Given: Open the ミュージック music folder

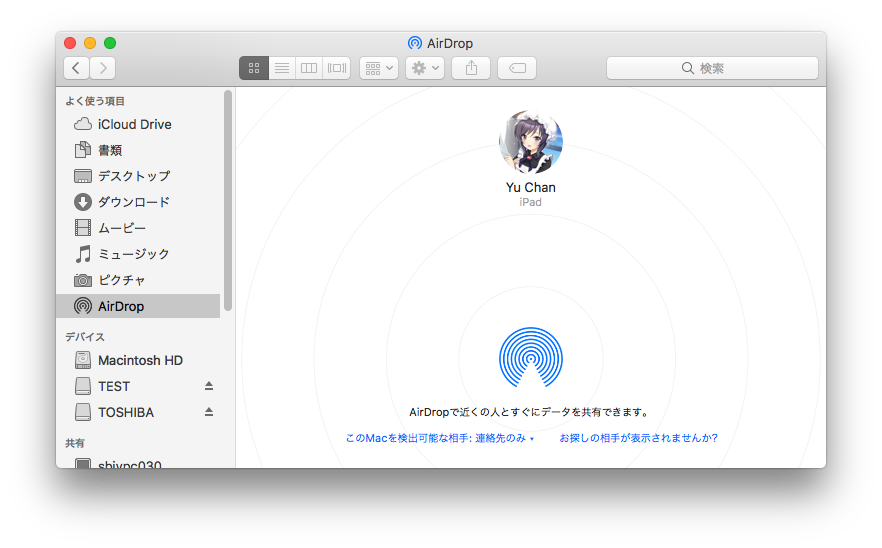Looking at the screenshot, I should coord(138,254).
